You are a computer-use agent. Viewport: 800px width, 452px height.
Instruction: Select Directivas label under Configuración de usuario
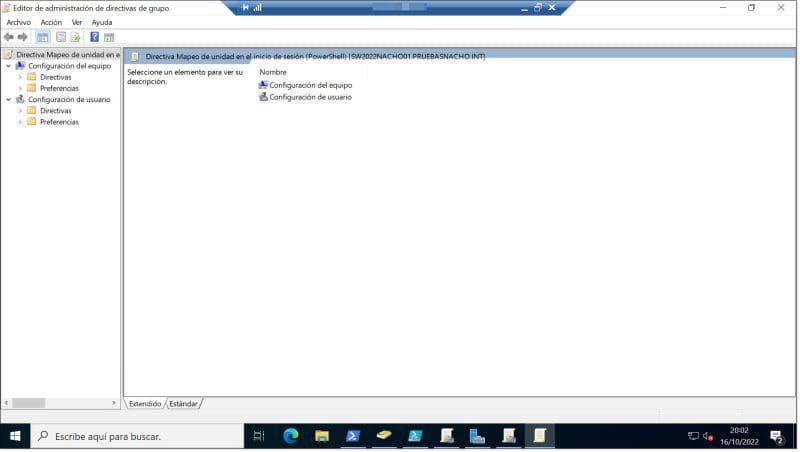click(x=56, y=111)
